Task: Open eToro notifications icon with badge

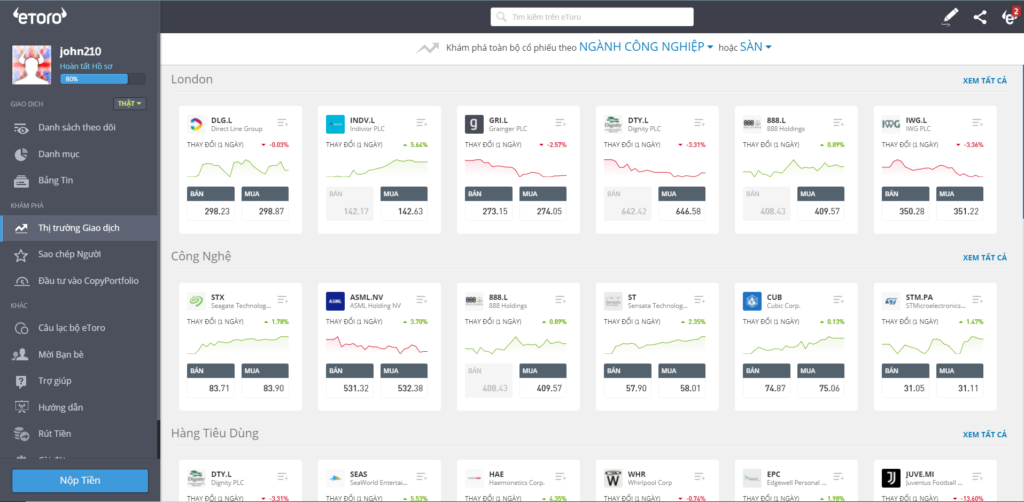Action: [1010, 16]
